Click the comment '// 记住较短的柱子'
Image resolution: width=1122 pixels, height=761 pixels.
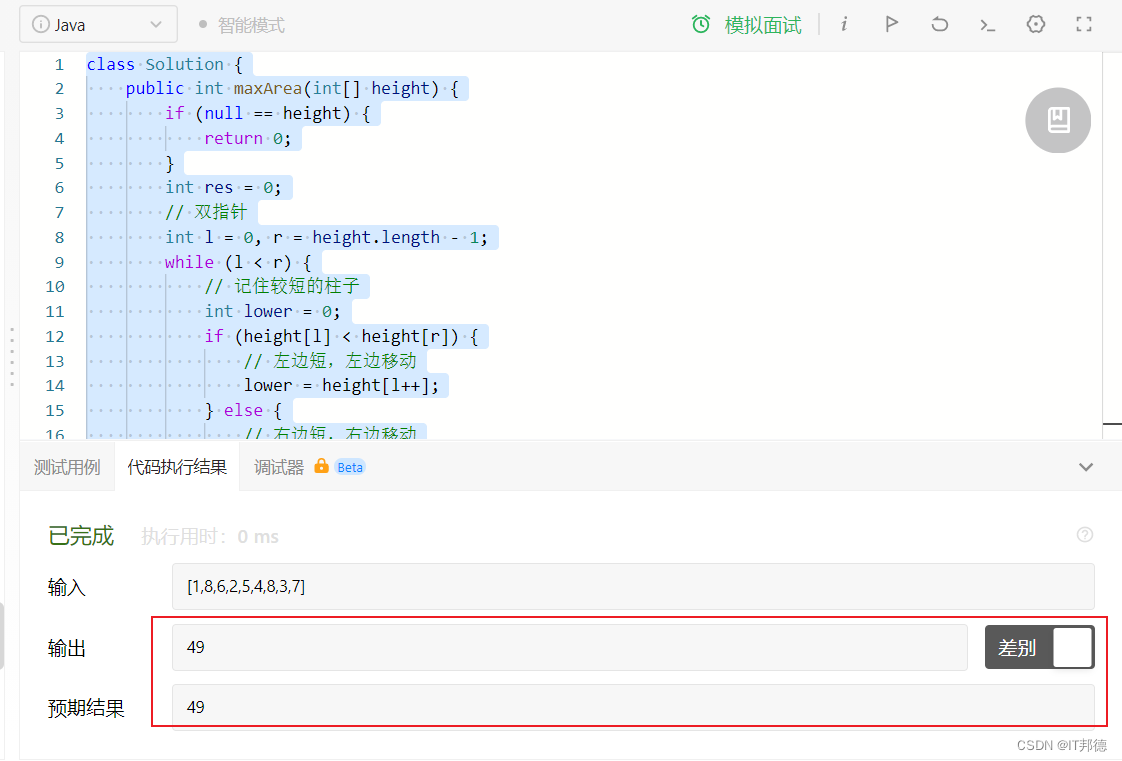(282, 286)
